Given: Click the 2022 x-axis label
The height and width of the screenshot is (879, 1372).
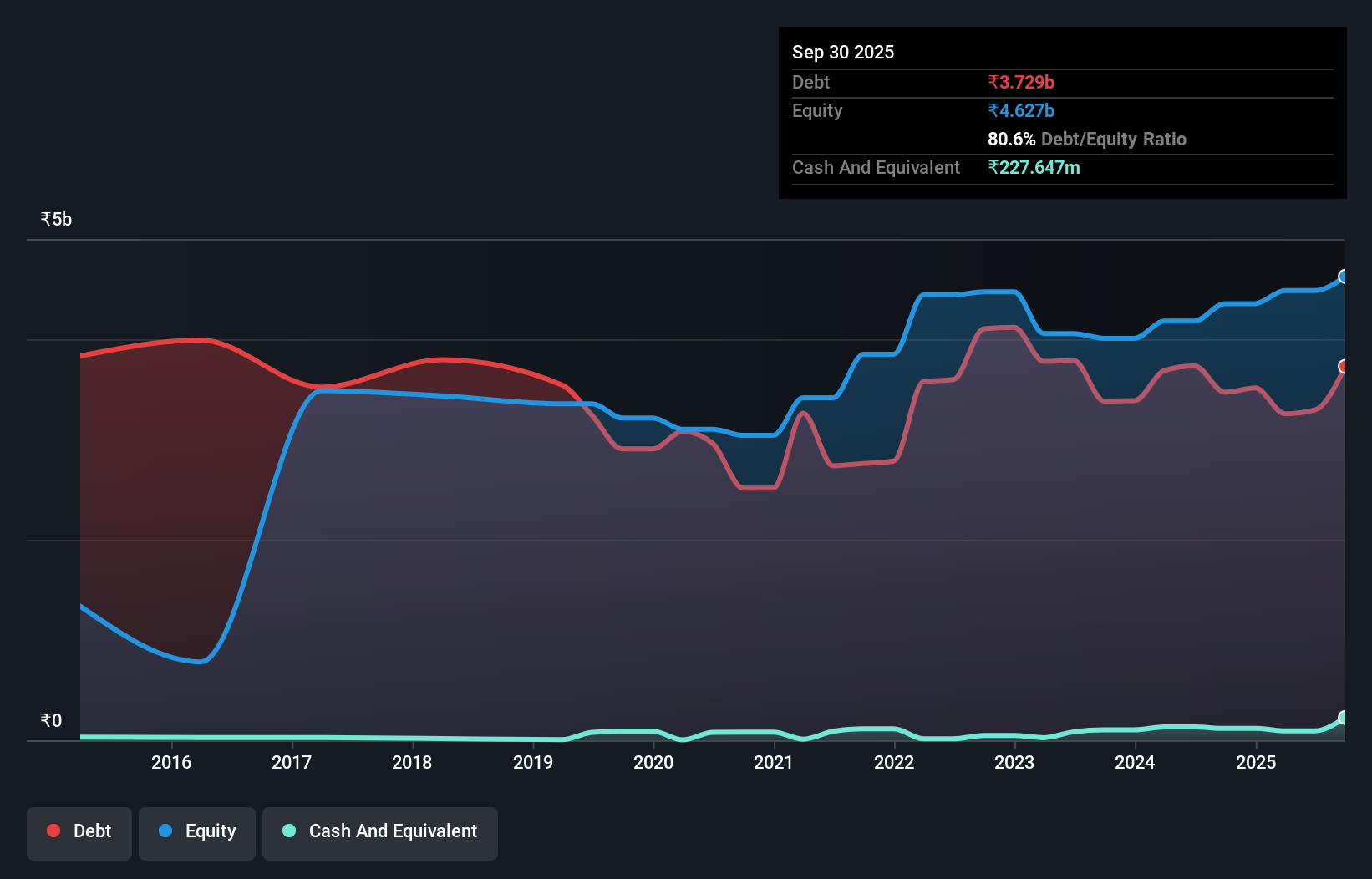Looking at the screenshot, I should (x=894, y=762).
